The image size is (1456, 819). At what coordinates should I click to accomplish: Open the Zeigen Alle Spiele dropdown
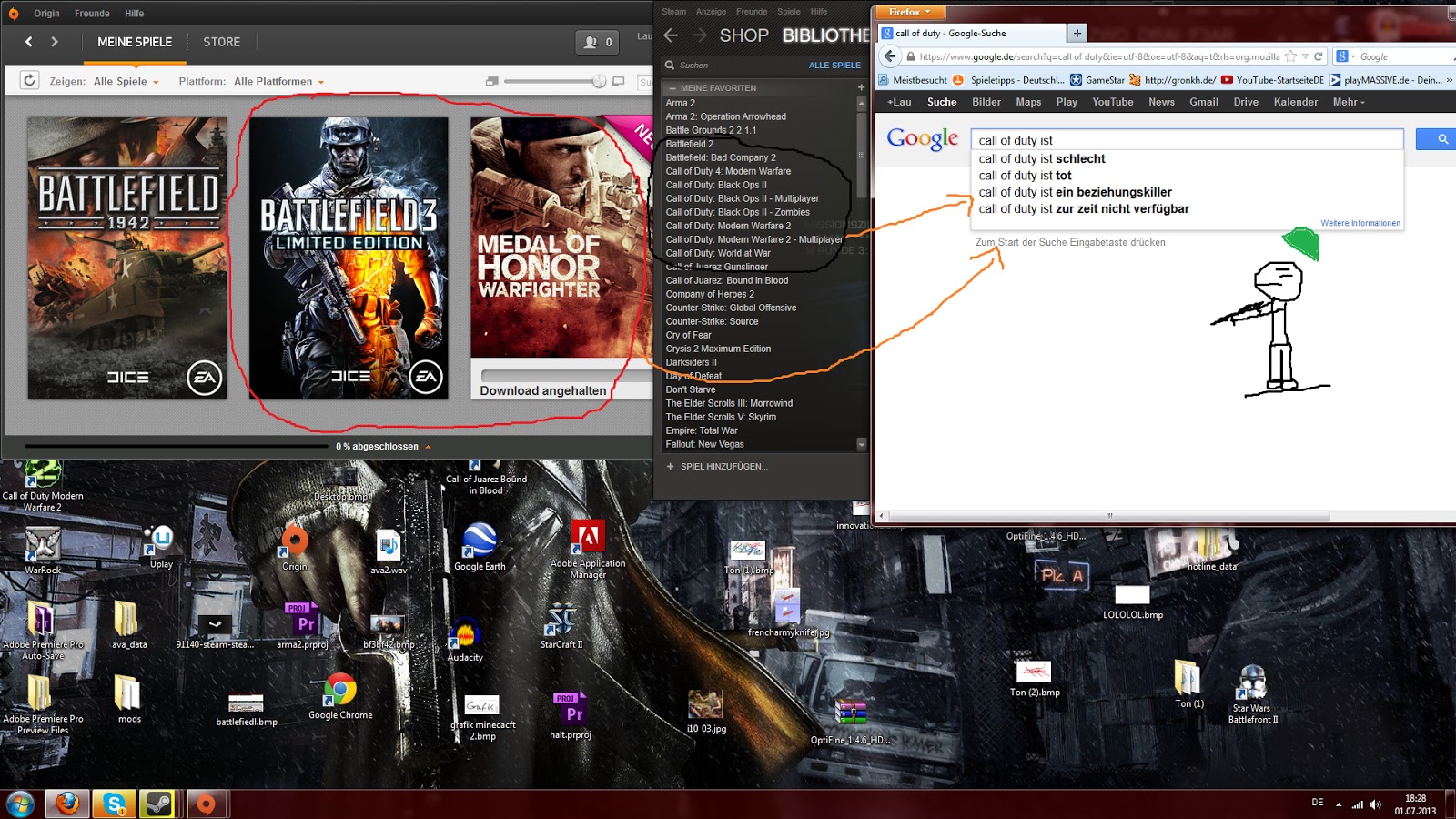126,81
